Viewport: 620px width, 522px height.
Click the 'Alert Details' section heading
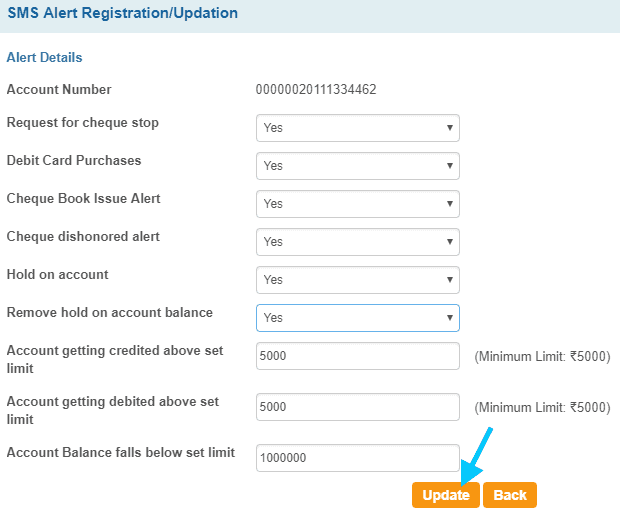click(44, 58)
